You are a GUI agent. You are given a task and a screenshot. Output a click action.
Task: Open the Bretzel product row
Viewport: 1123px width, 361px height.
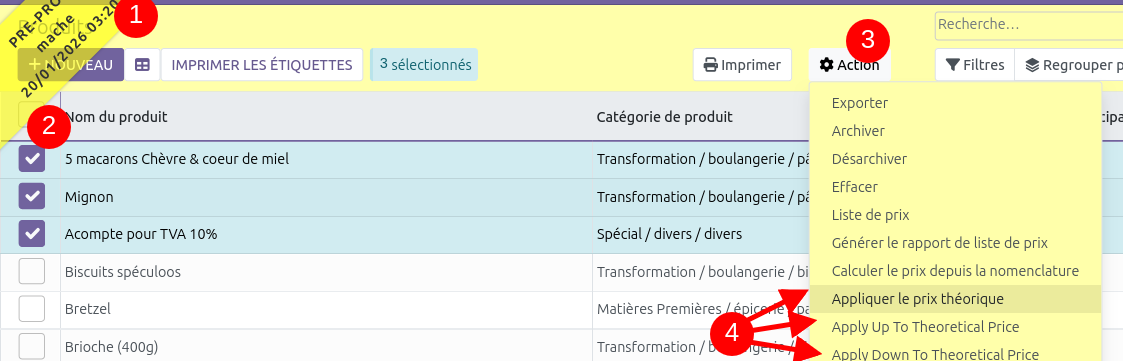[x=87, y=309]
